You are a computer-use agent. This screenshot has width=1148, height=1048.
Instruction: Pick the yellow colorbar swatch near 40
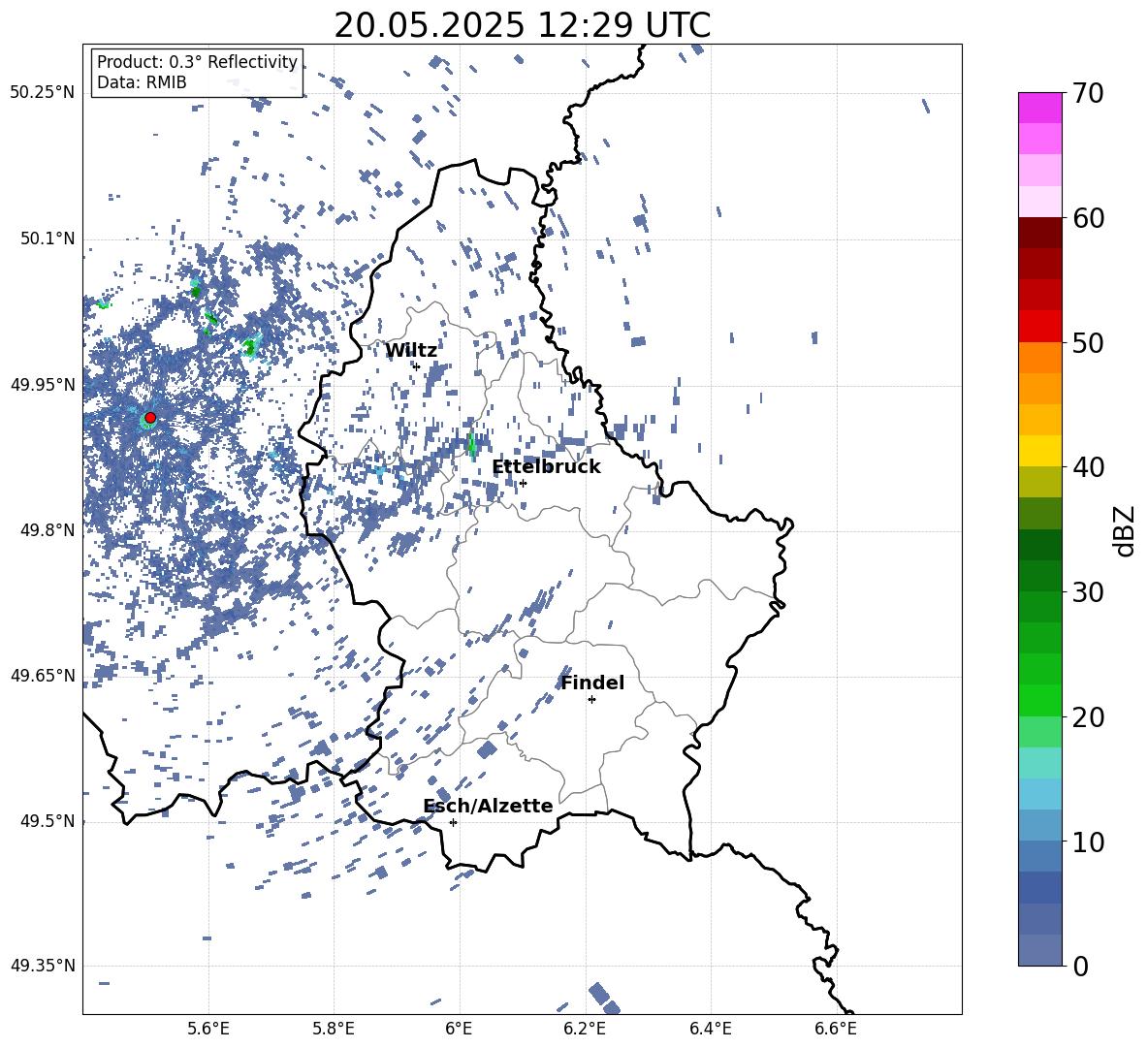point(1040,452)
